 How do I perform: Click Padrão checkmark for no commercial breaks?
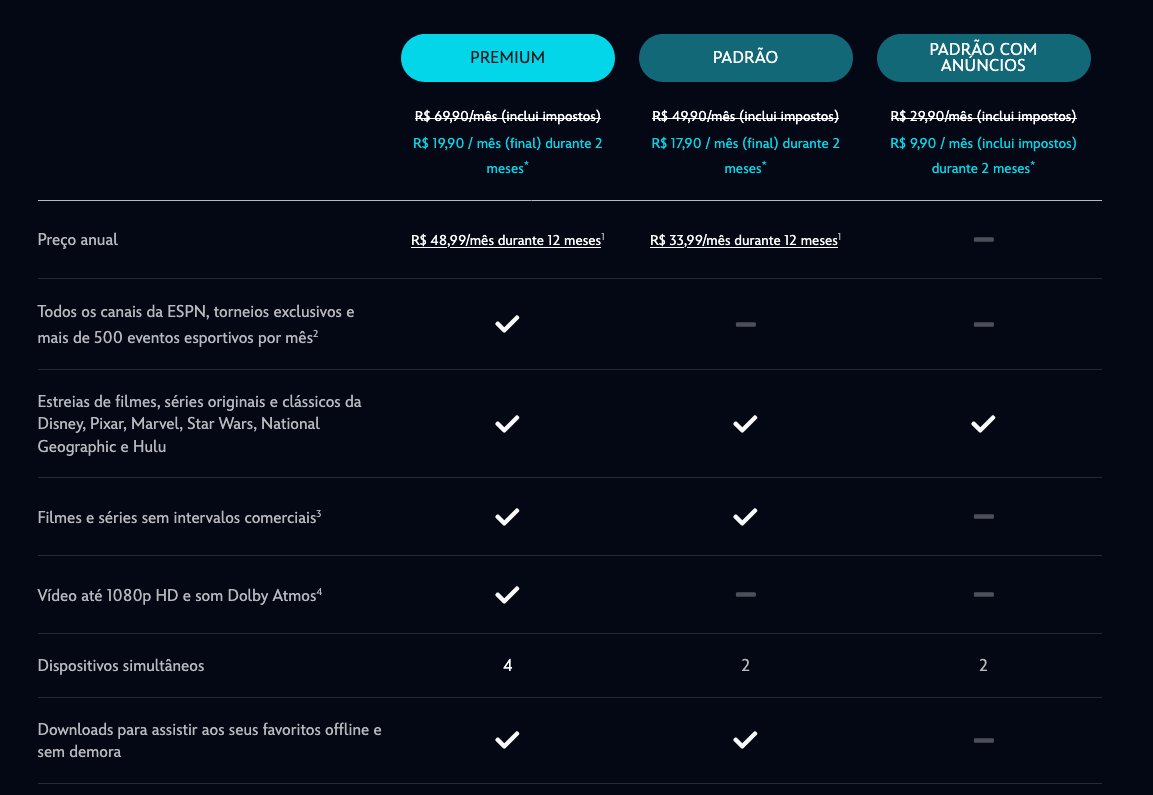[745, 516]
